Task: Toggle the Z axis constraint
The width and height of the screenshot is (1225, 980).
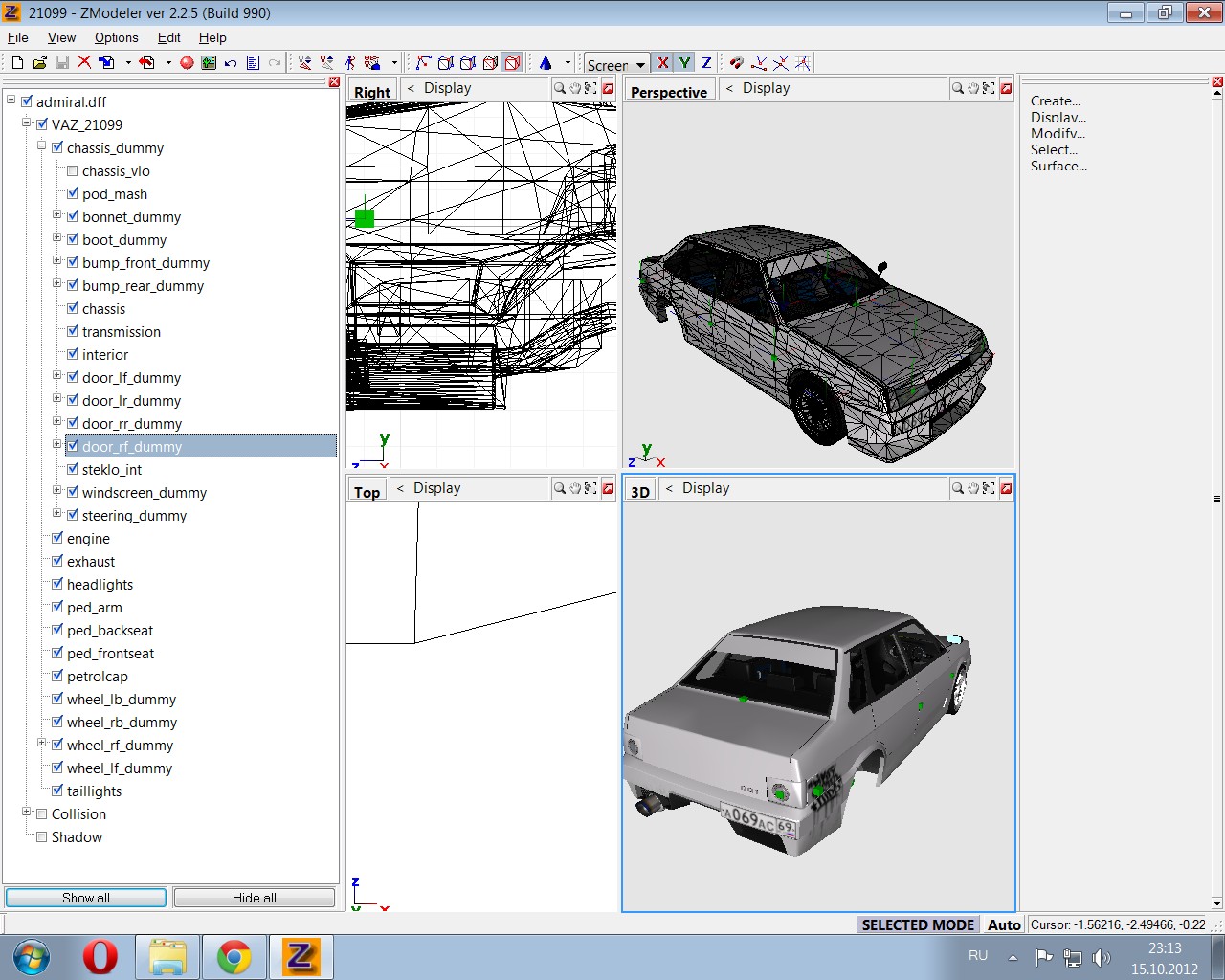Action: point(706,63)
